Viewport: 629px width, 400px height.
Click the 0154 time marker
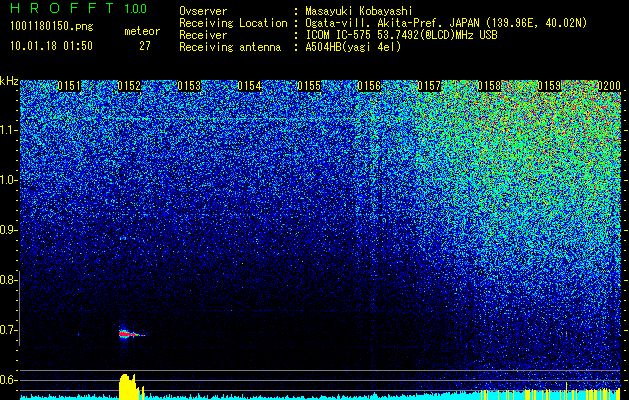249,86
